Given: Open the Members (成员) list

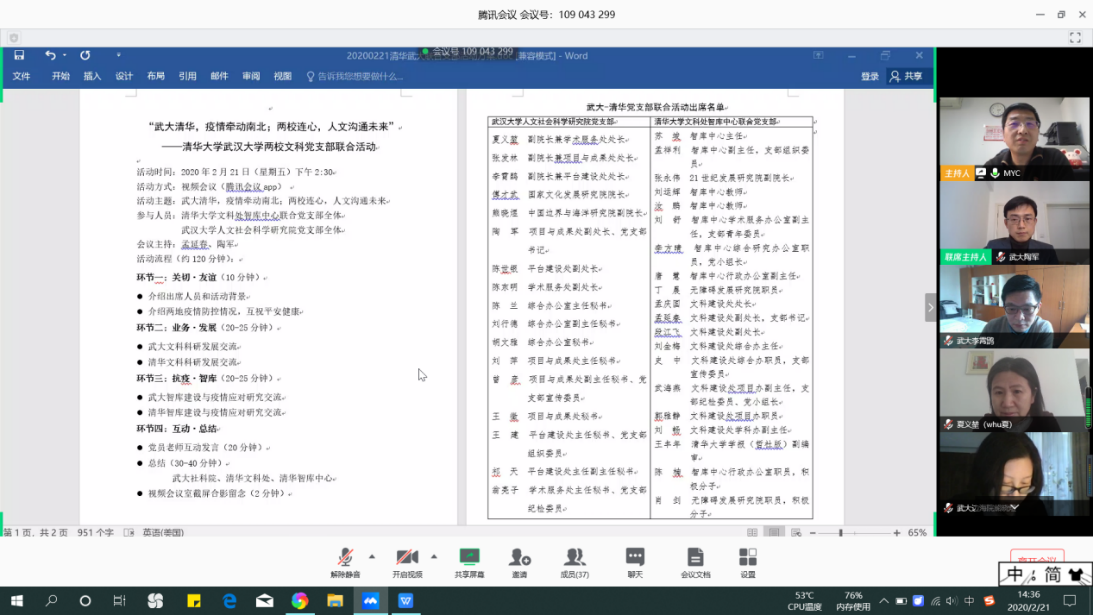Looking at the screenshot, I should point(574,560).
